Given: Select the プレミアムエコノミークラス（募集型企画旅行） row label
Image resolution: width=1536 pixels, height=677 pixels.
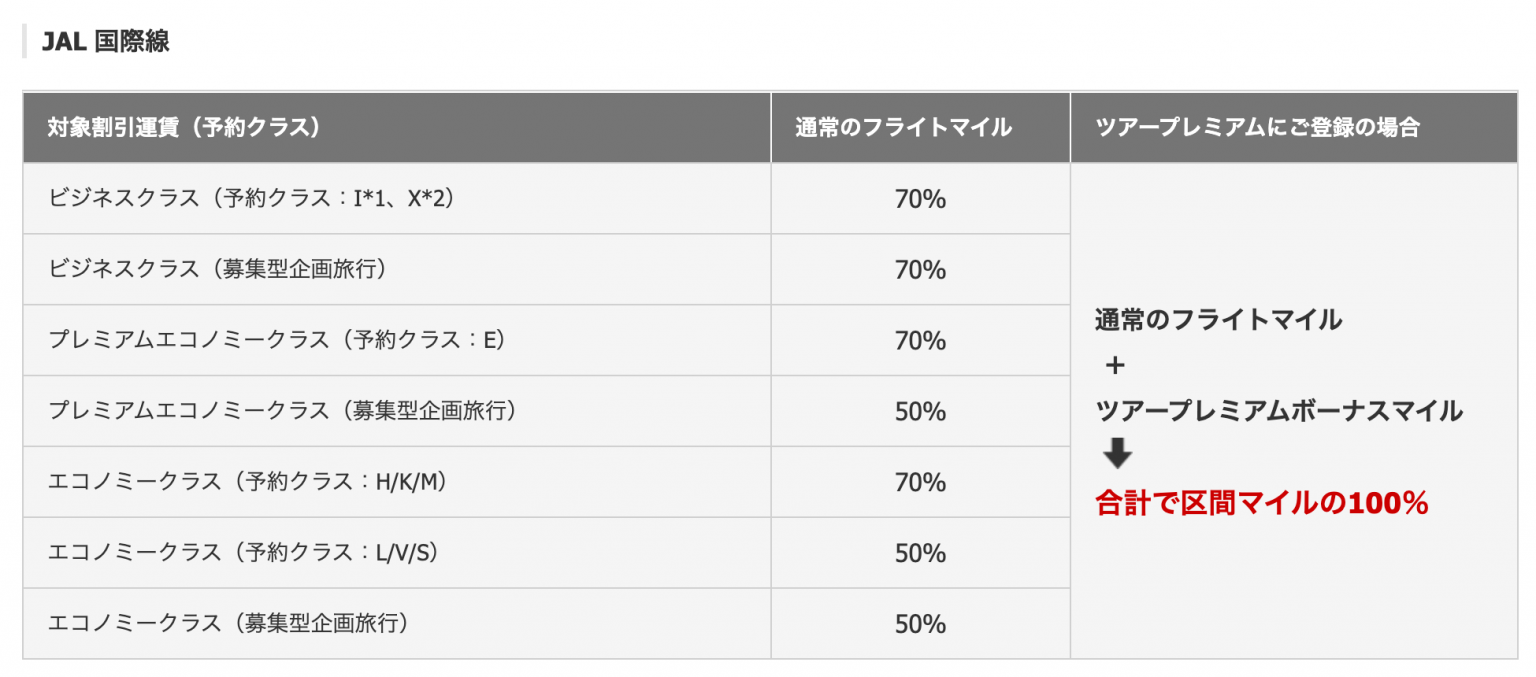Looking at the screenshot, I should pyautogui.click(x=283, y=411).
